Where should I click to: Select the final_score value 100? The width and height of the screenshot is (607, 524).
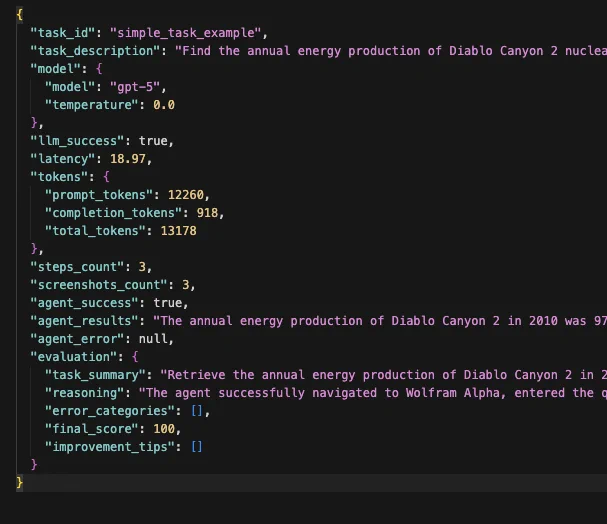tap(164, 429)
